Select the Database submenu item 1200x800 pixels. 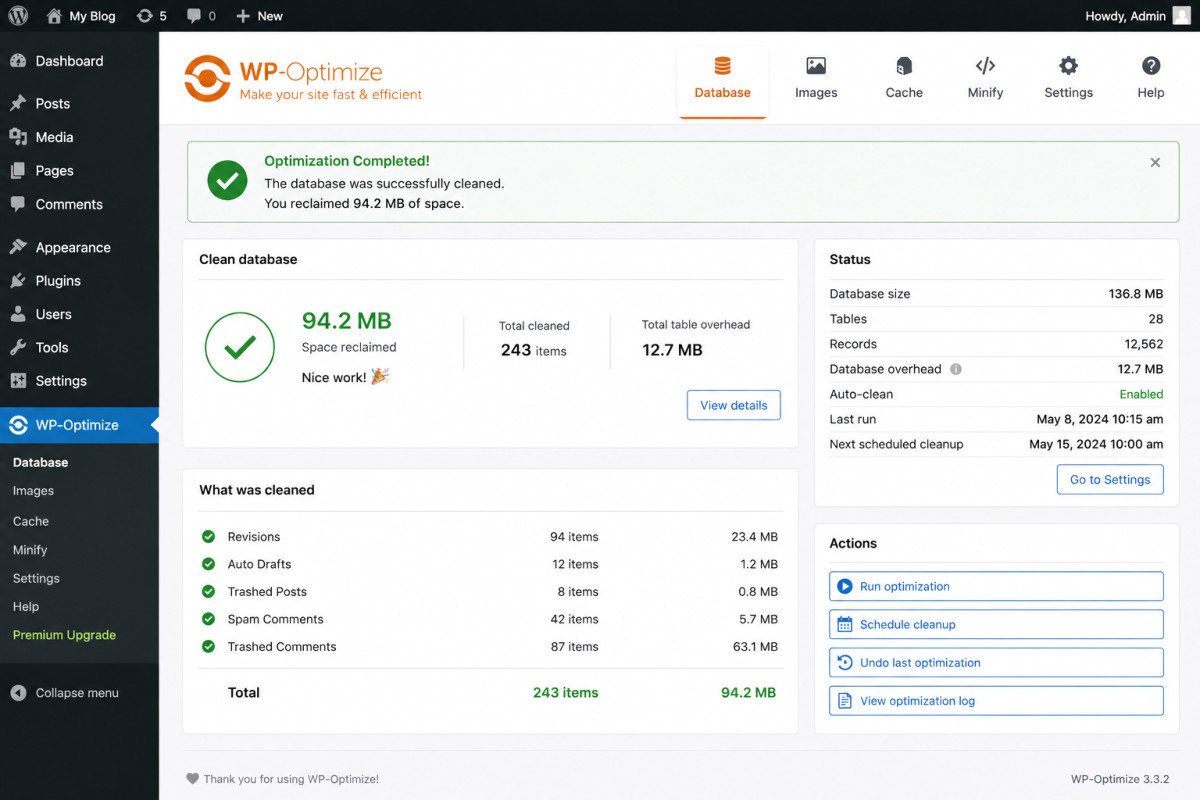(41, 463)
